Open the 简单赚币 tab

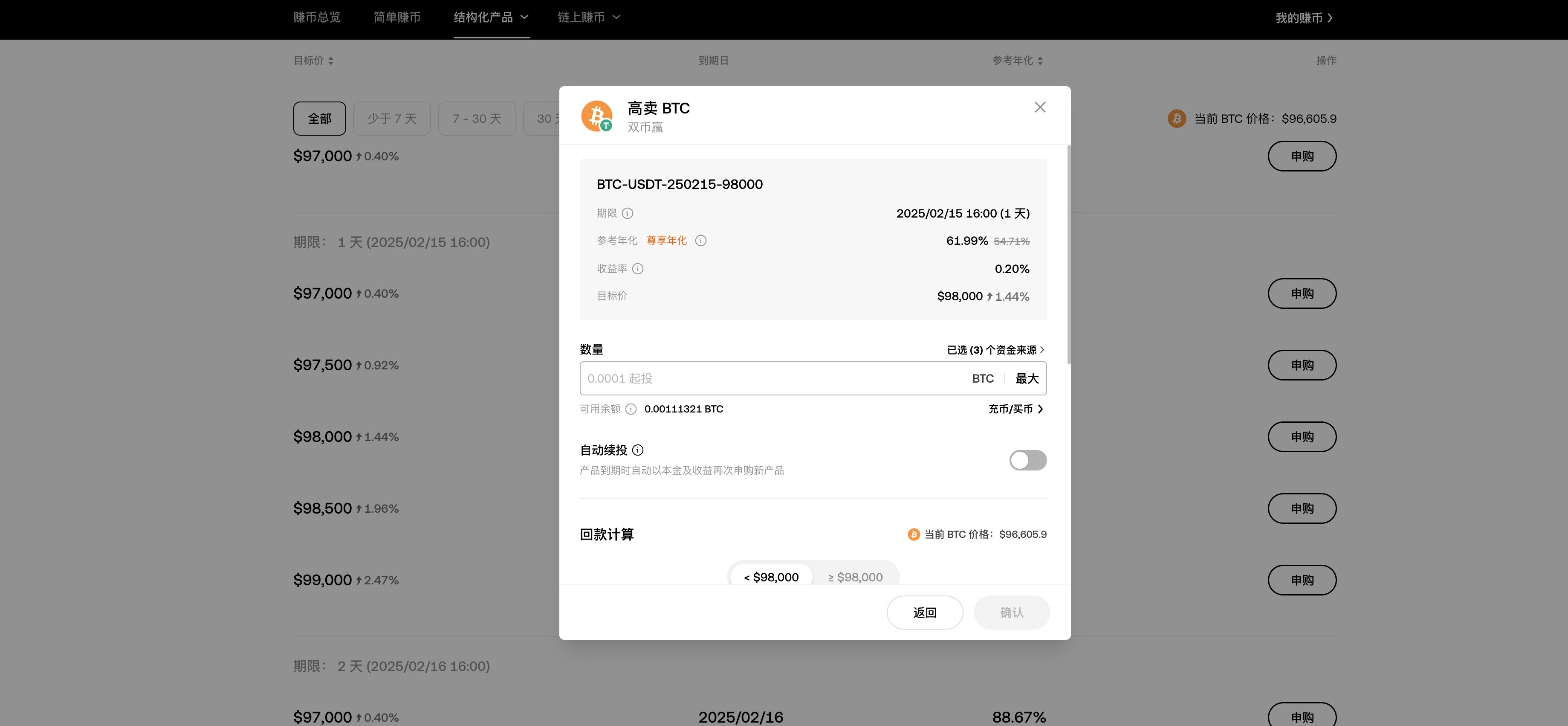[x=397, y=17]
